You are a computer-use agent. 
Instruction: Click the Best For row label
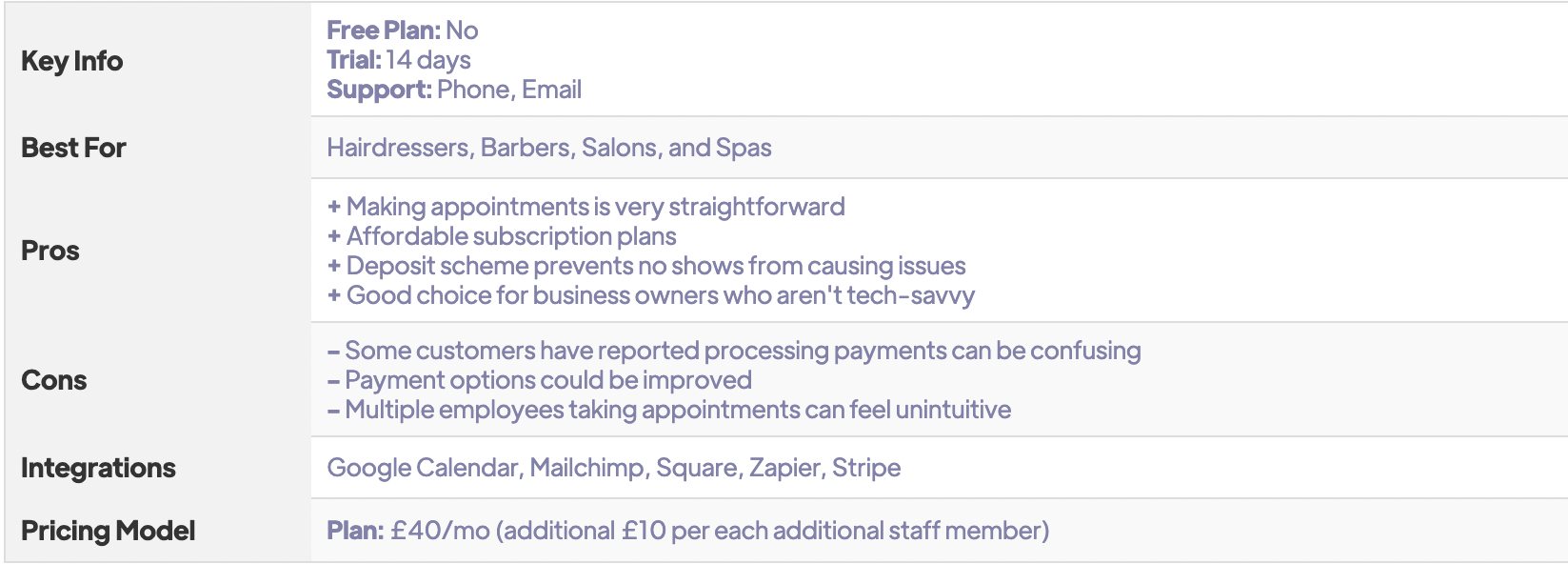coord(73,148)
